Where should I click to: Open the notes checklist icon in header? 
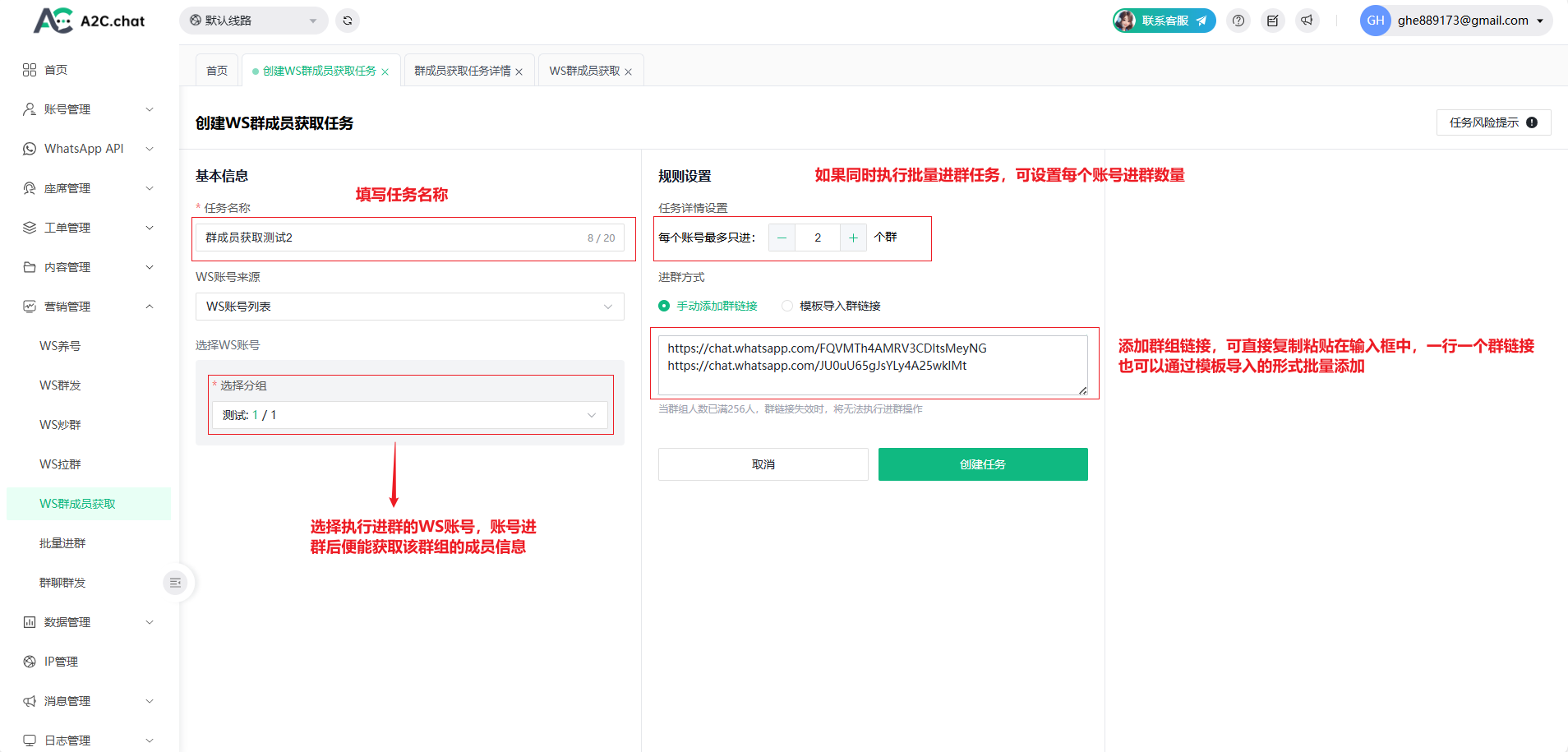(x=1272, y=21)
